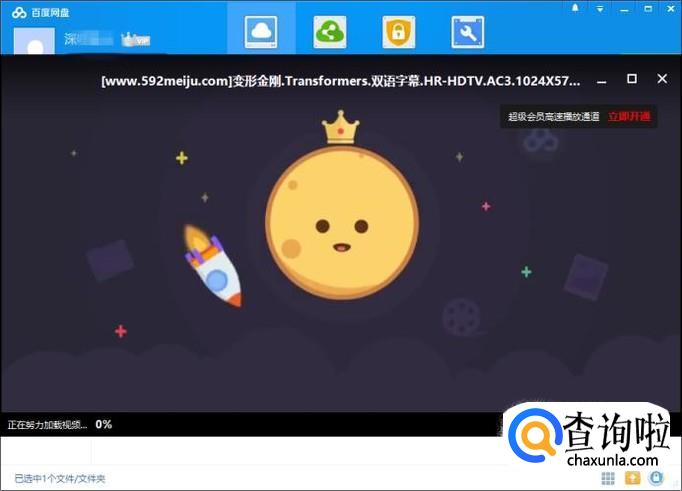Maximize the video player window
This screenshot has width=682, height=491.
[631, 79]
